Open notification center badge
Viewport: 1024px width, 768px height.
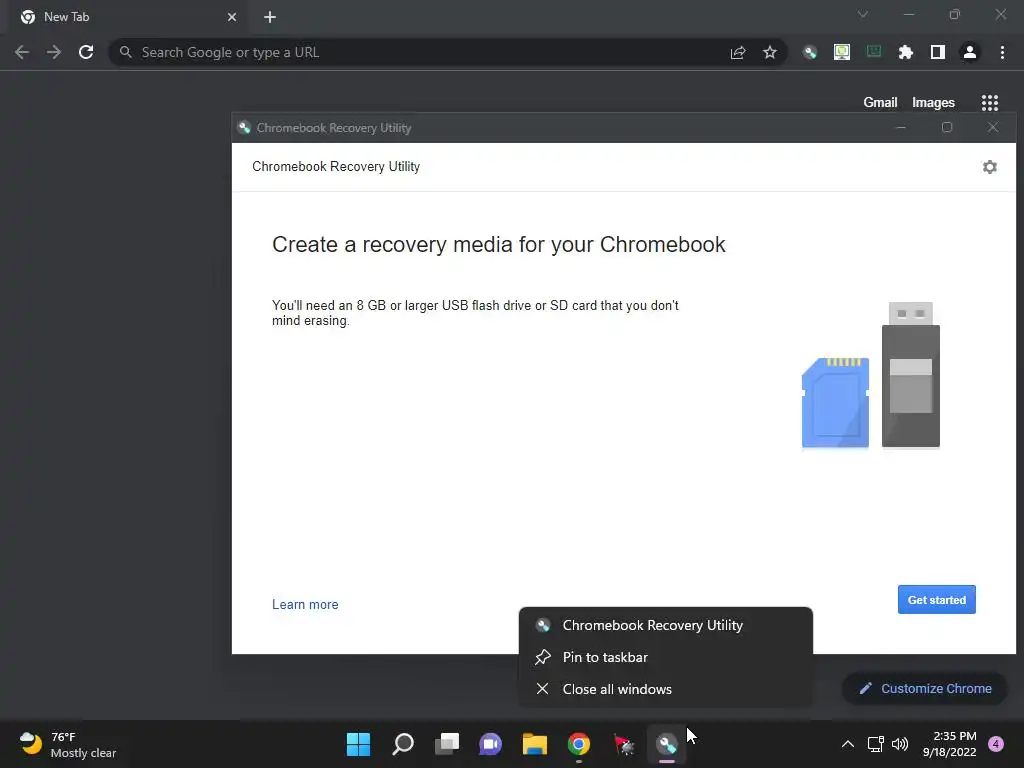click(996, 744)
